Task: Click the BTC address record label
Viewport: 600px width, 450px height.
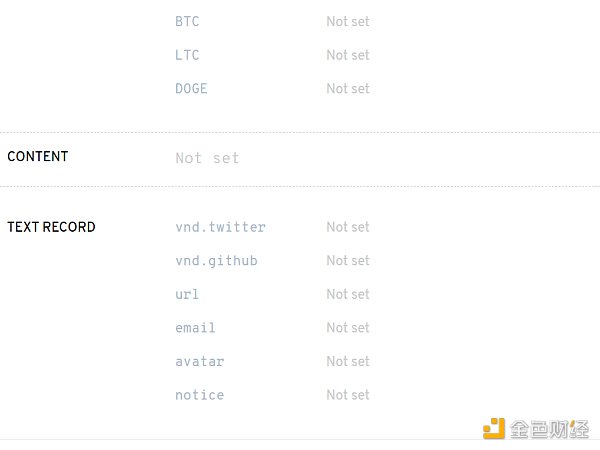Action: [x=187, y=21]
